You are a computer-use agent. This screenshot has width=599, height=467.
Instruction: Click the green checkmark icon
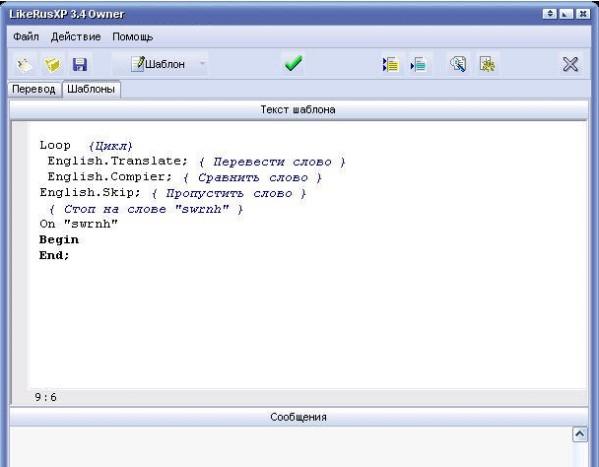tap(293, 63)
